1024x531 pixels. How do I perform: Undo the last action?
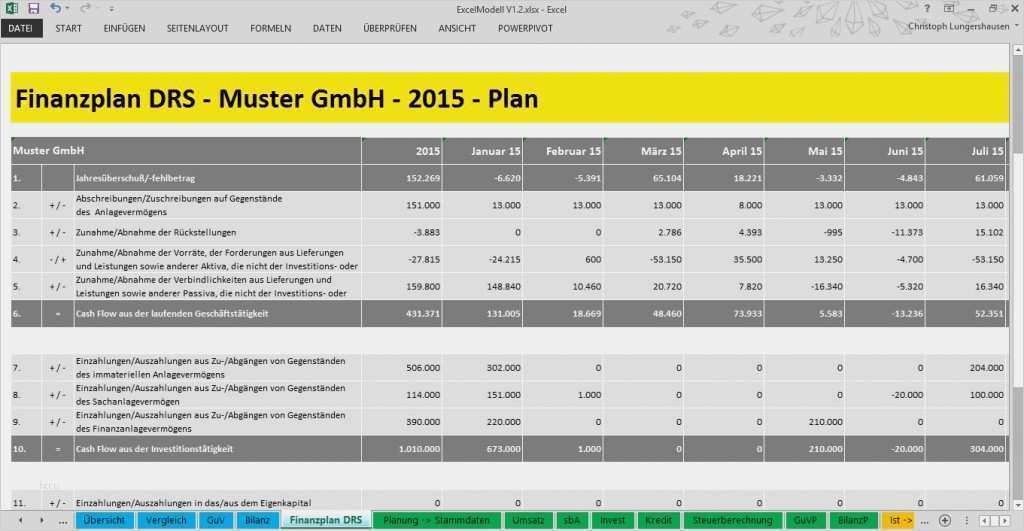coord(56,8)
